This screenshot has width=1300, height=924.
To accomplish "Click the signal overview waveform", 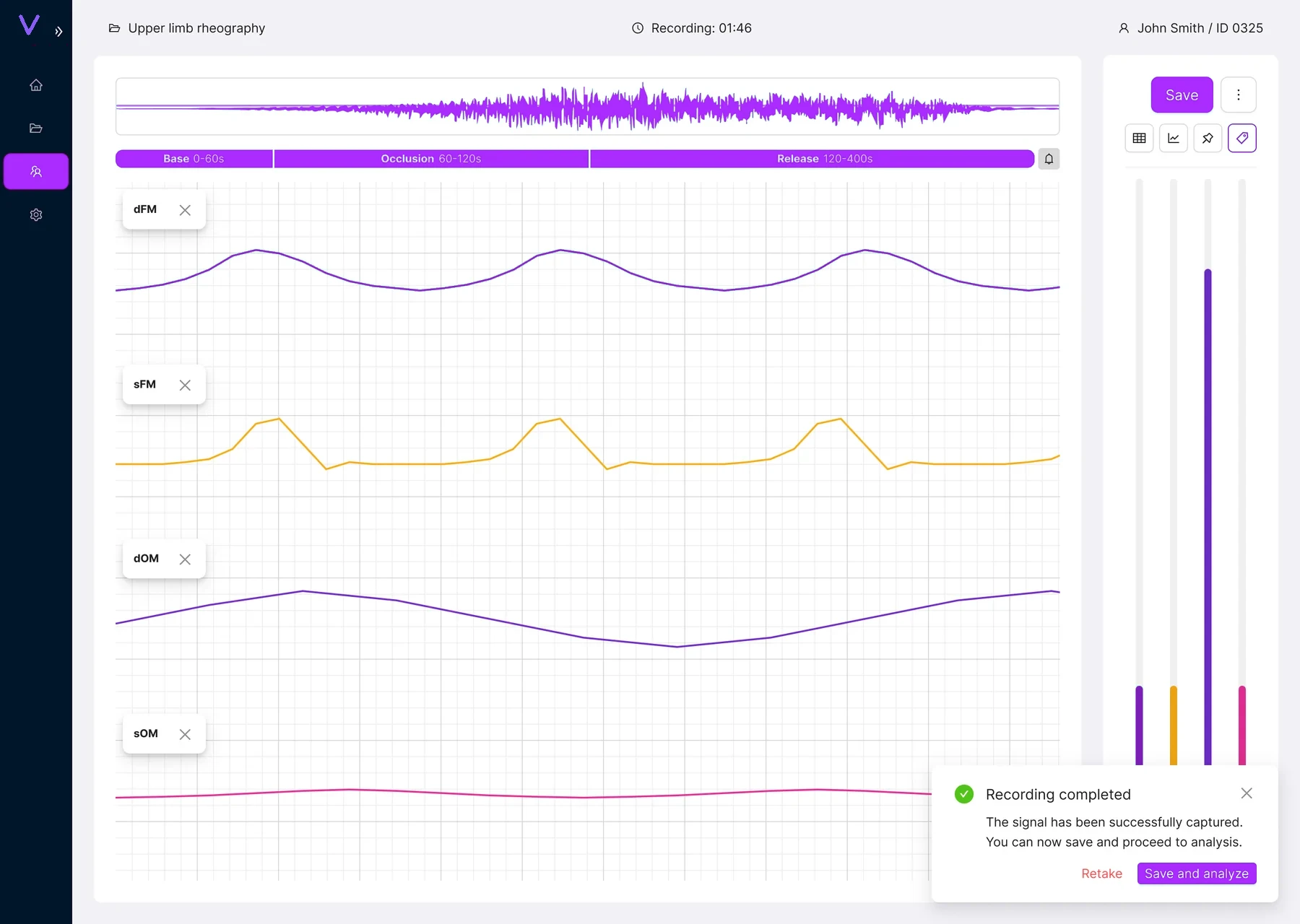I will (x=587, y=107).
